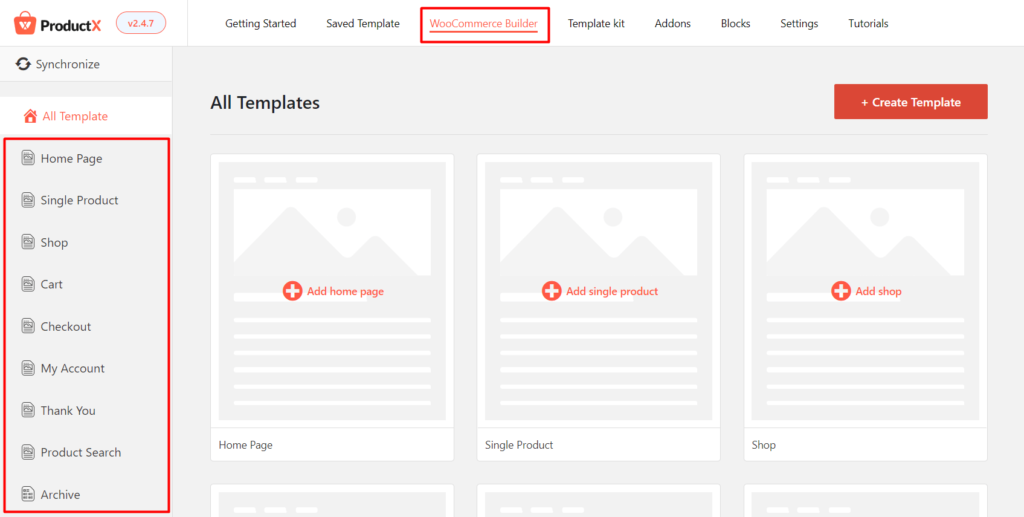Open the Template kit tab

click(596, 24)
